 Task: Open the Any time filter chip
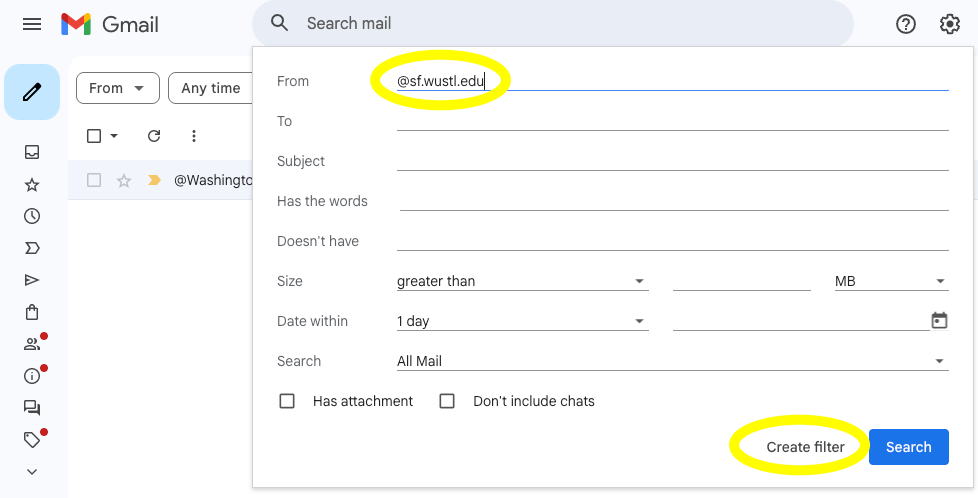tap(211, 88)
